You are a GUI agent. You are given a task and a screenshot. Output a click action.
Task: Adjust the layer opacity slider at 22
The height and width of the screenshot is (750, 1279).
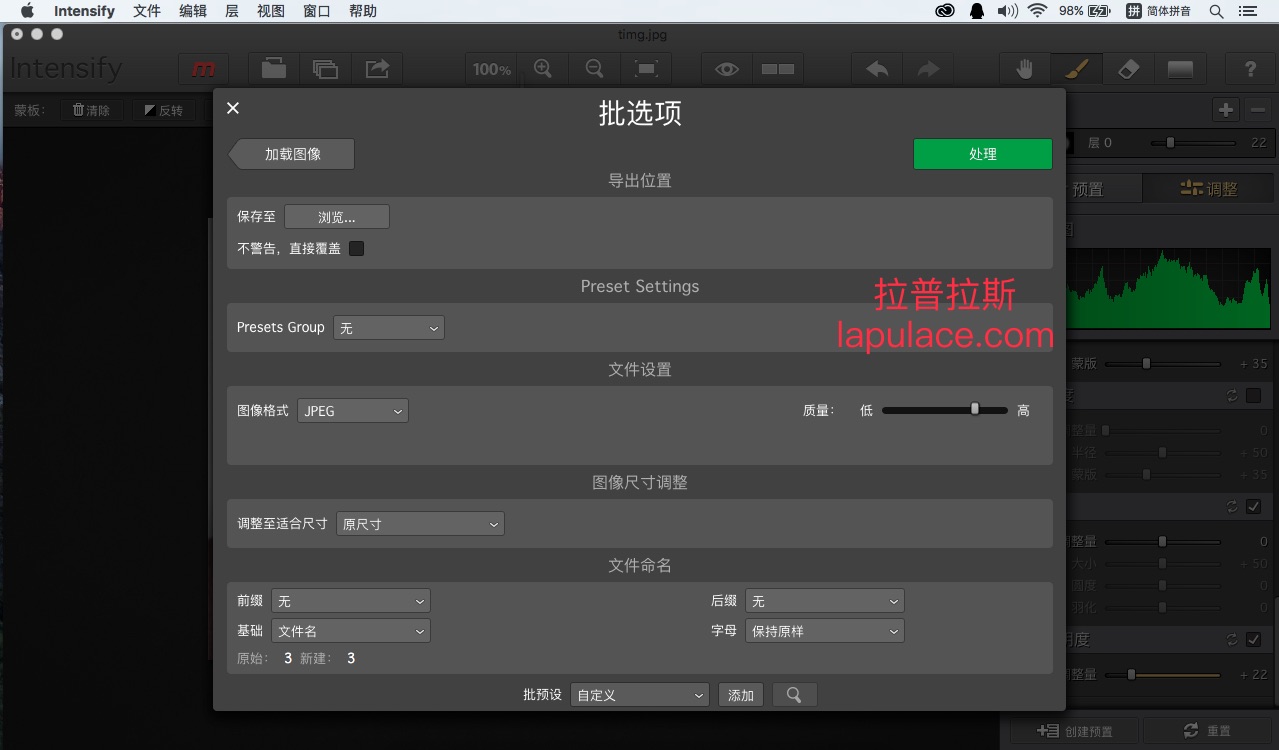pyautogui.click(x=1194, y=143)
